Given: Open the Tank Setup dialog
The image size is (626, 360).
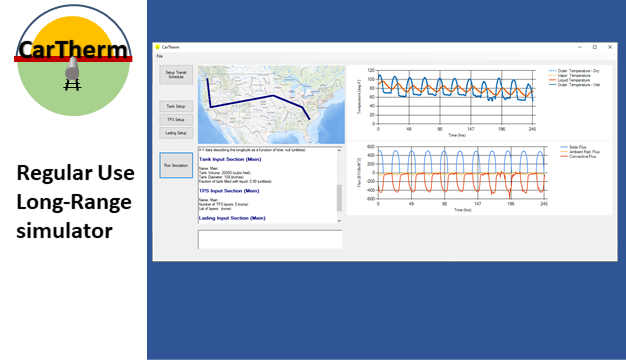Looking at the screenshot, I should (x=176, y=106).
